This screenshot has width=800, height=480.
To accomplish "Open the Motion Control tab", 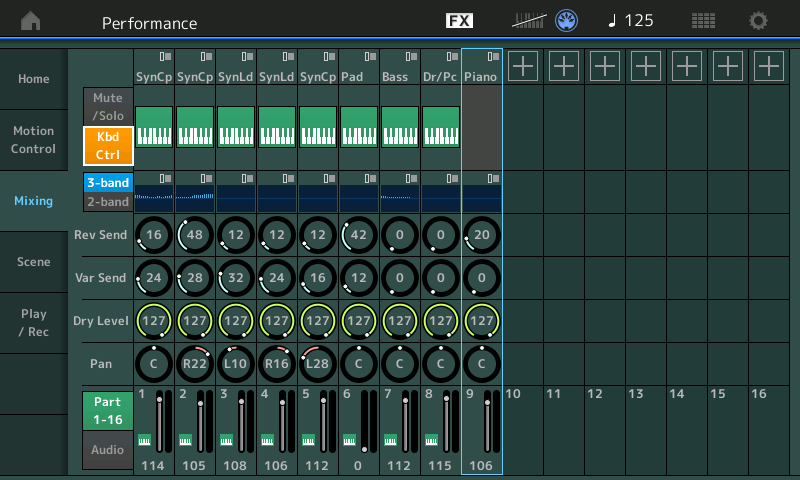I will click(x=34, y=140).
